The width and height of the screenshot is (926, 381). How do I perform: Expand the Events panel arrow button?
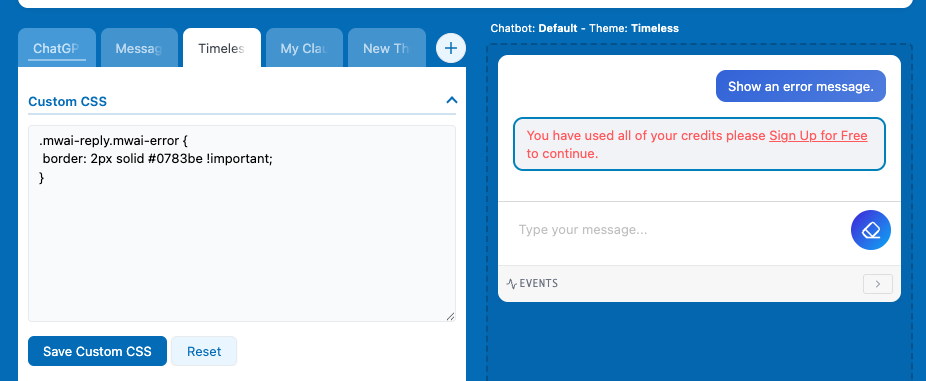click(878, 284)
